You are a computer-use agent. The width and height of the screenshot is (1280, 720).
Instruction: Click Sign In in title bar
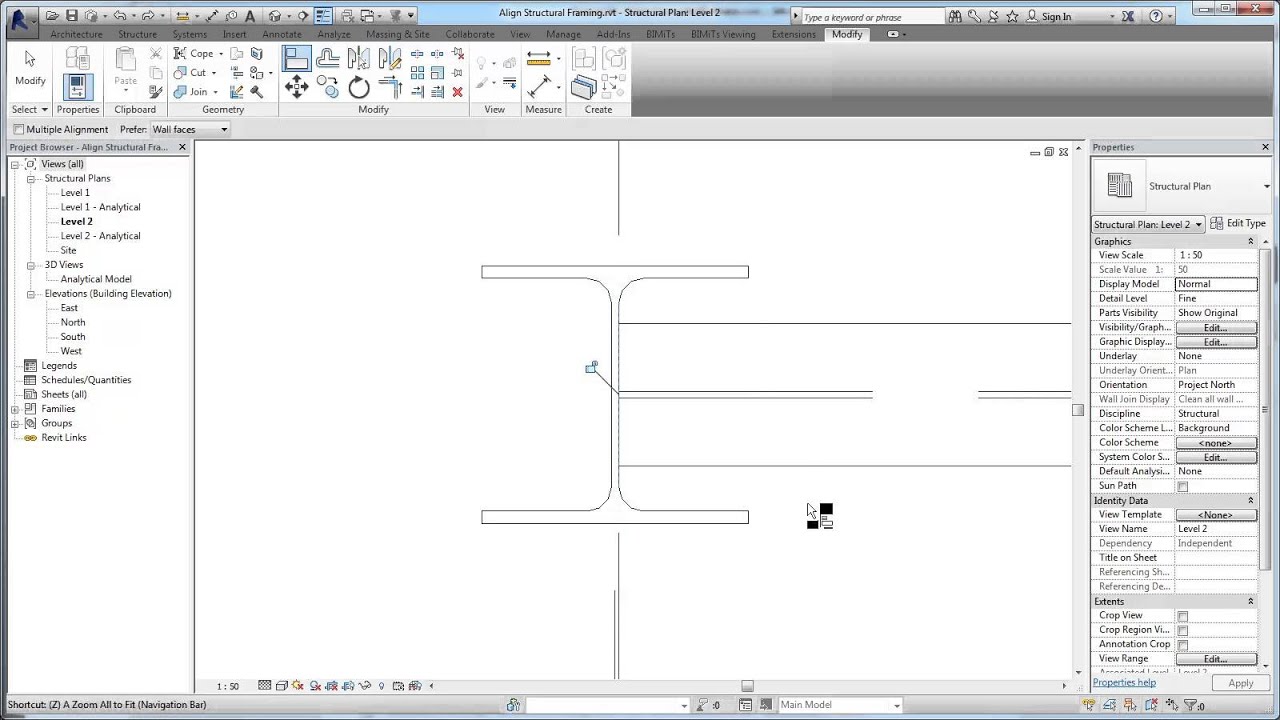tap(1056, 17)
